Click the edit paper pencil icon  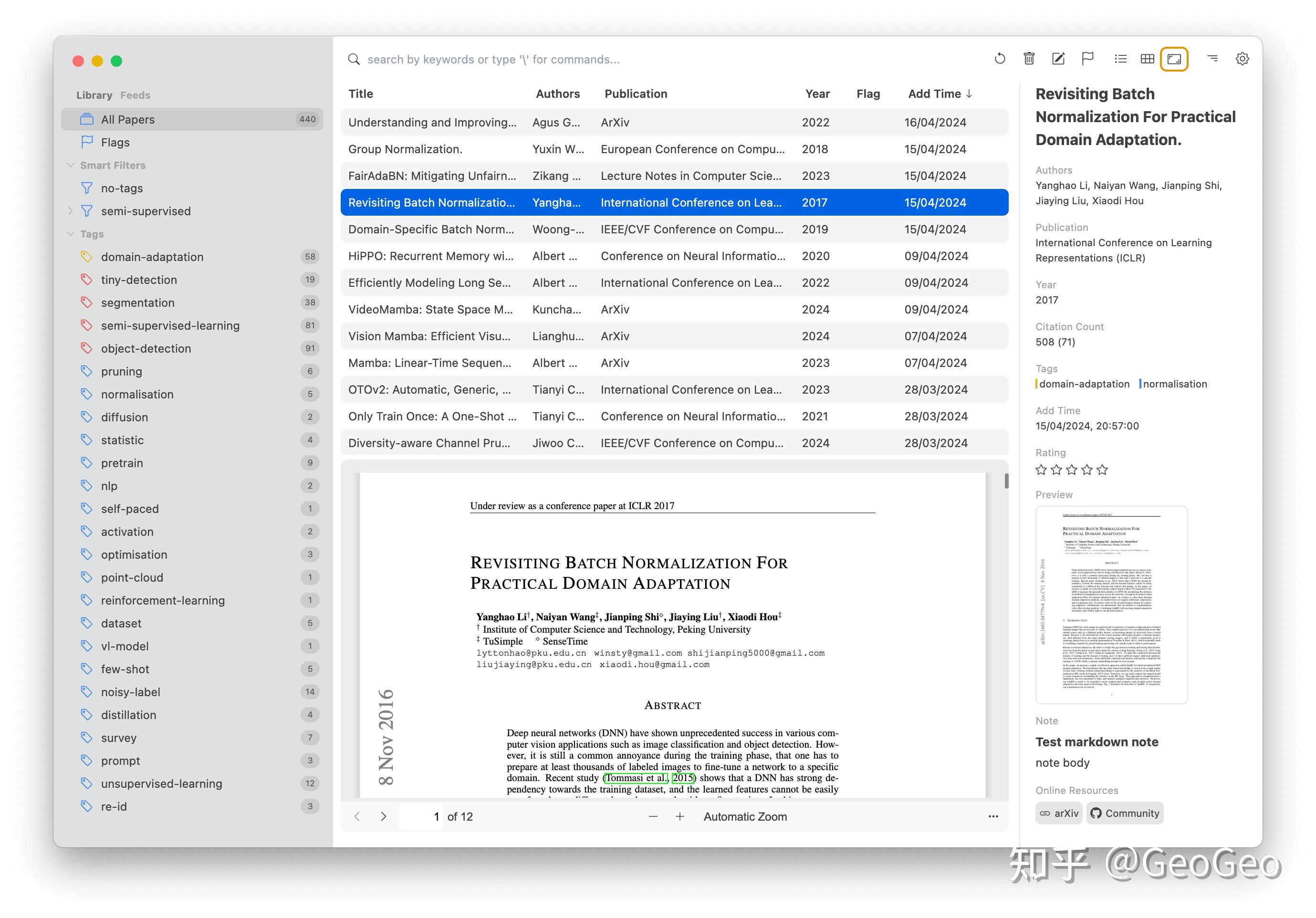pos(1058,59)
